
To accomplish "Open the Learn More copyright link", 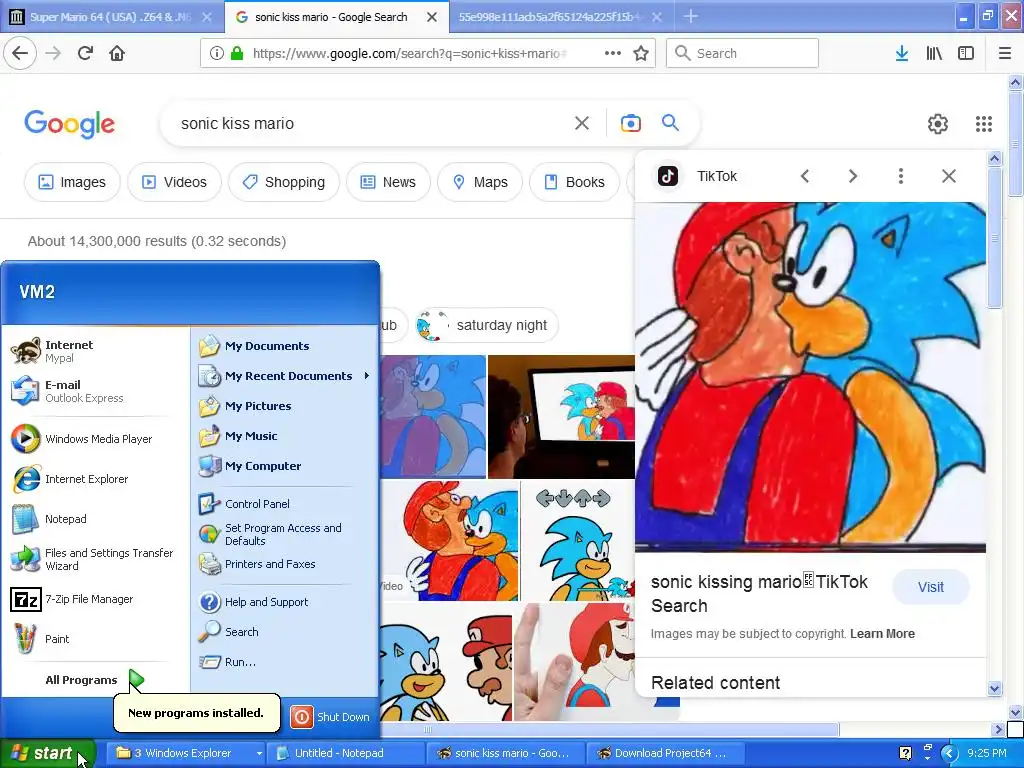I will [x=882, y=633].
